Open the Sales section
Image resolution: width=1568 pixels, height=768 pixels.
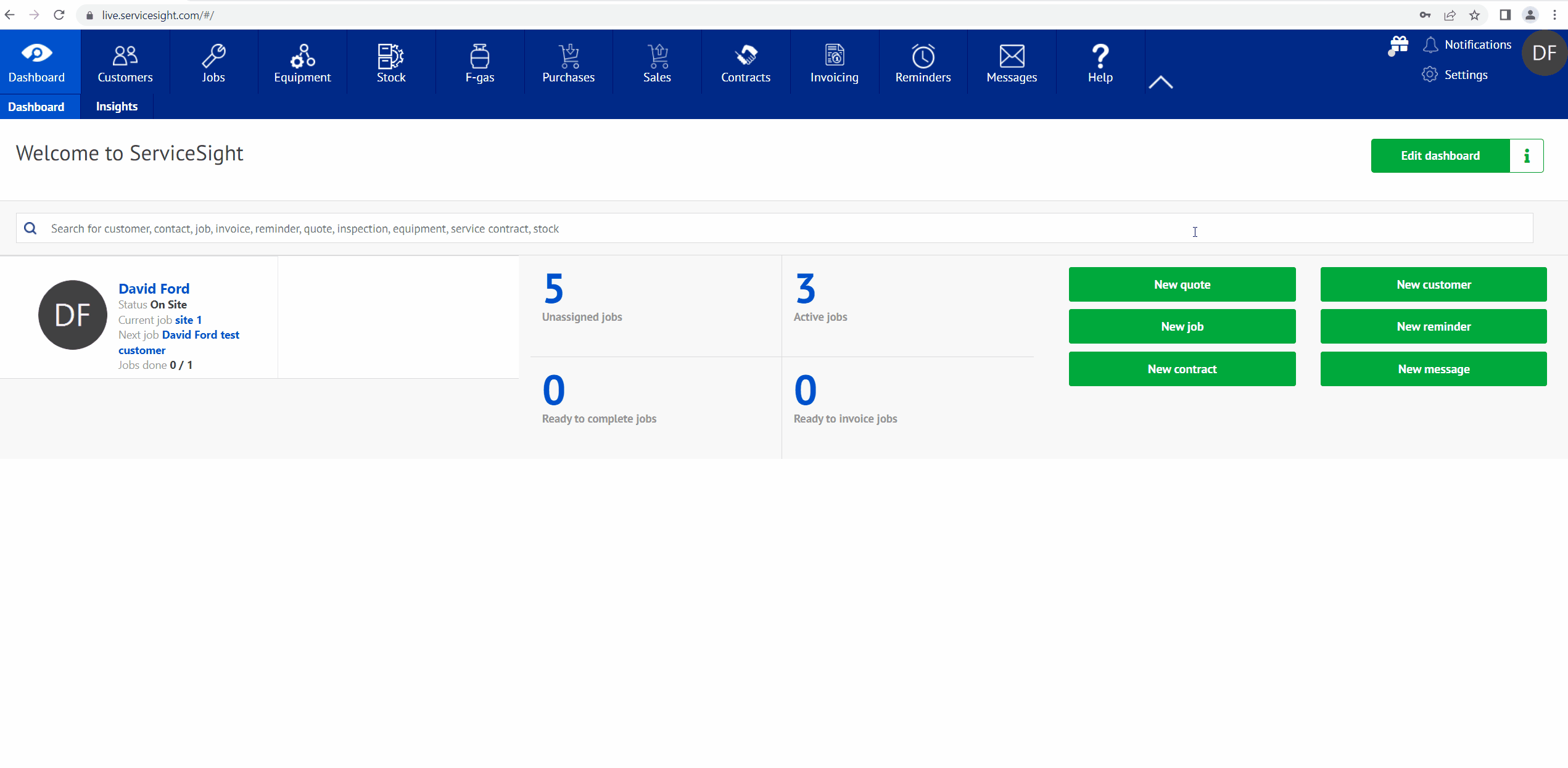click(657, 62)
